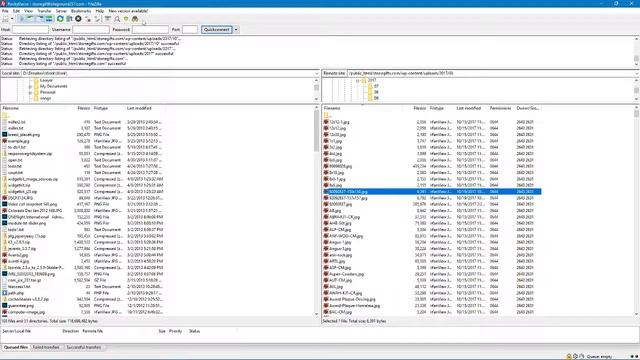This screenshot has height=360, width=640.
Task: Click the New version available! menu
Action: [x=128, y=11]
